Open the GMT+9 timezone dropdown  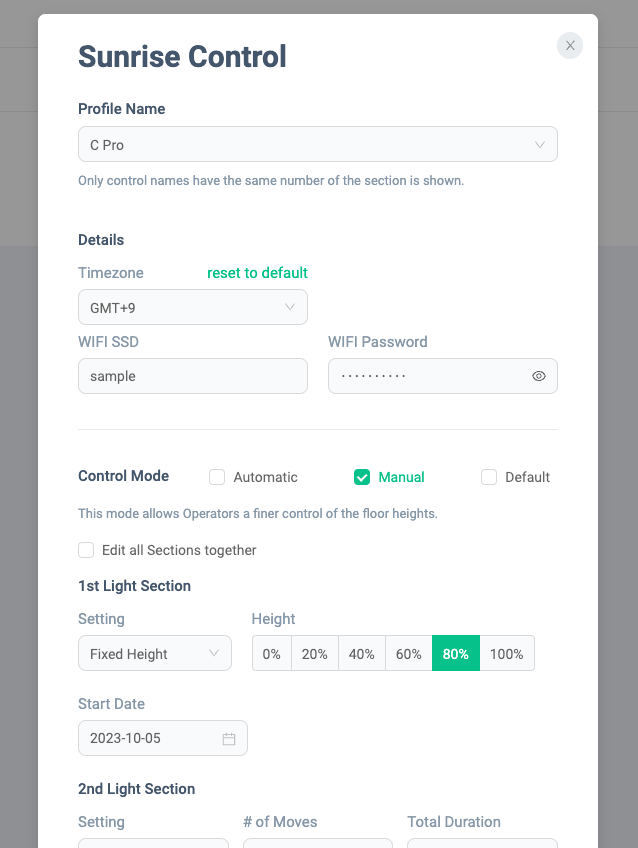point(193,307)
